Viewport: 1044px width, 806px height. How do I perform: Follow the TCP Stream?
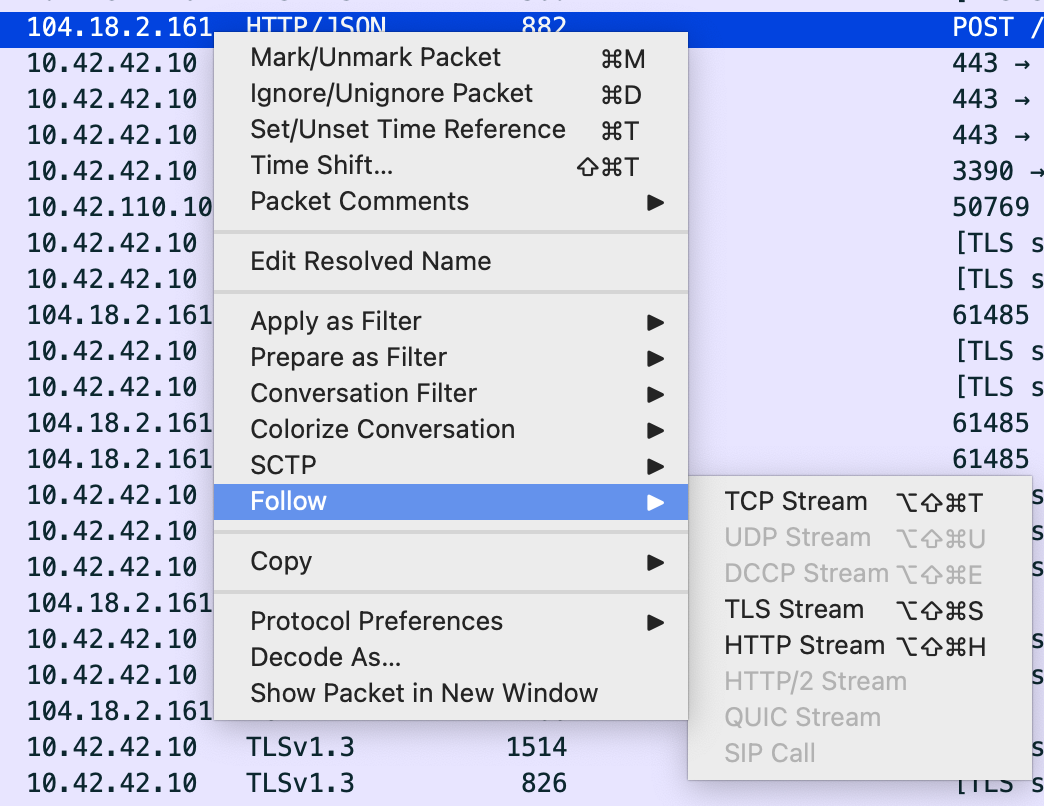(x=795, y=502)
